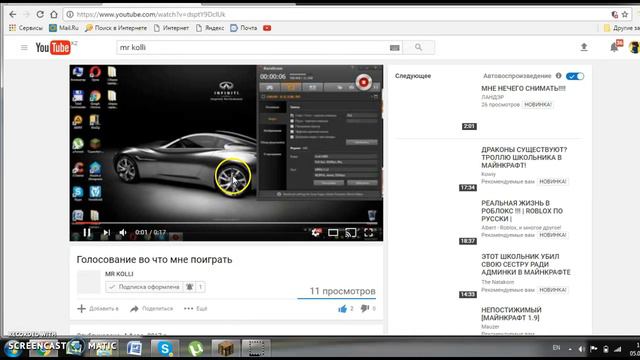Bookmark this page with the star icon

pos(625,15)
